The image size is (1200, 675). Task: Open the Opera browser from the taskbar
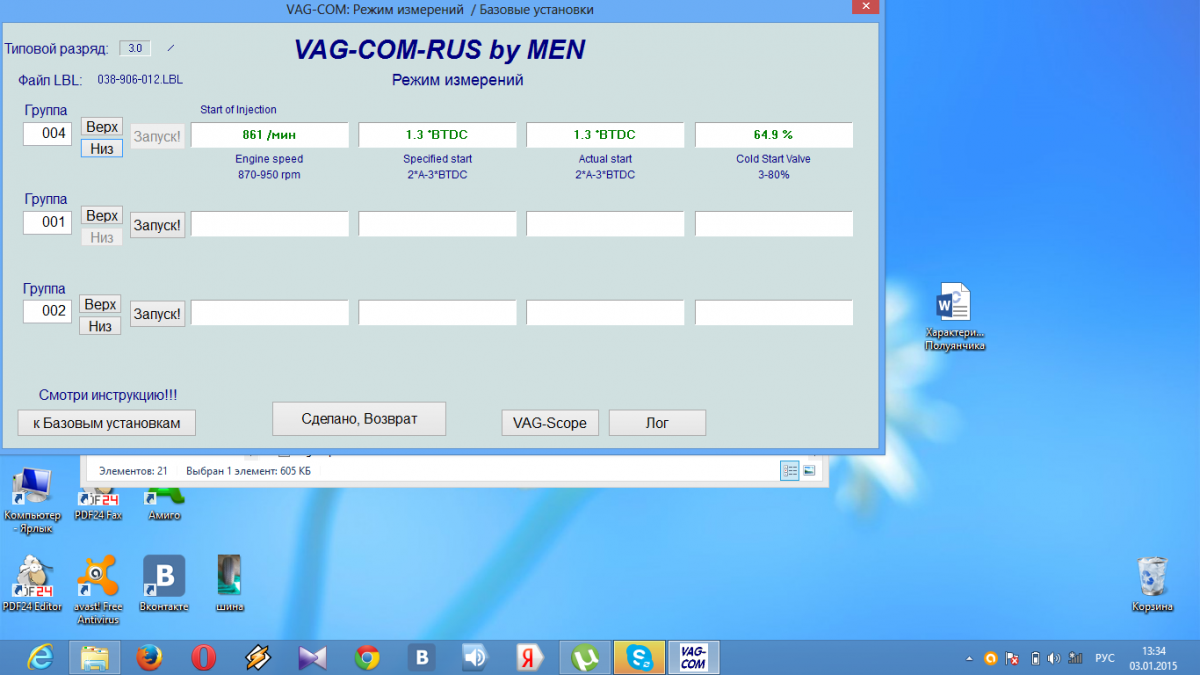click(203, 657)
